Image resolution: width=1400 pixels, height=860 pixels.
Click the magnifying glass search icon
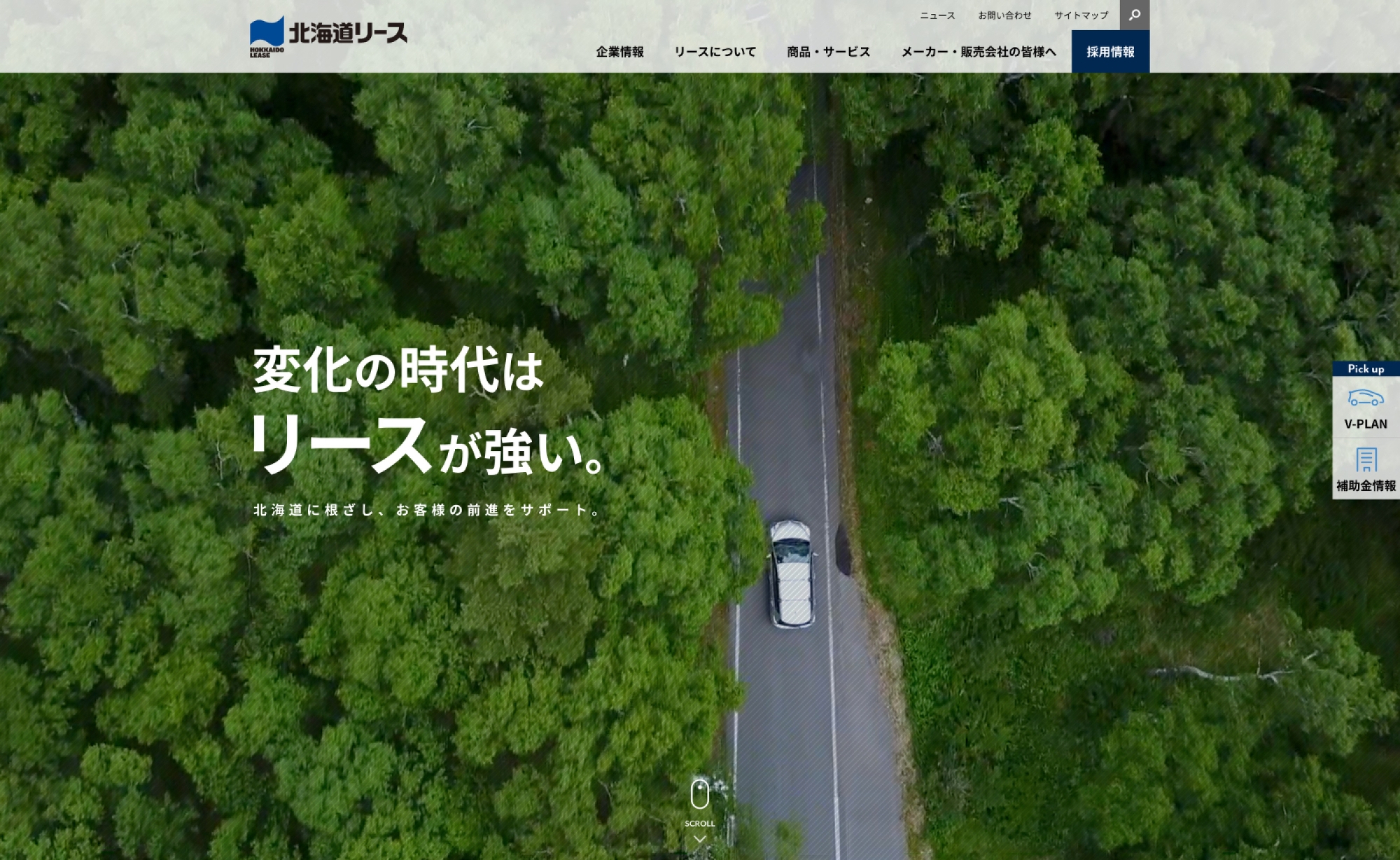click(1134, 15)
